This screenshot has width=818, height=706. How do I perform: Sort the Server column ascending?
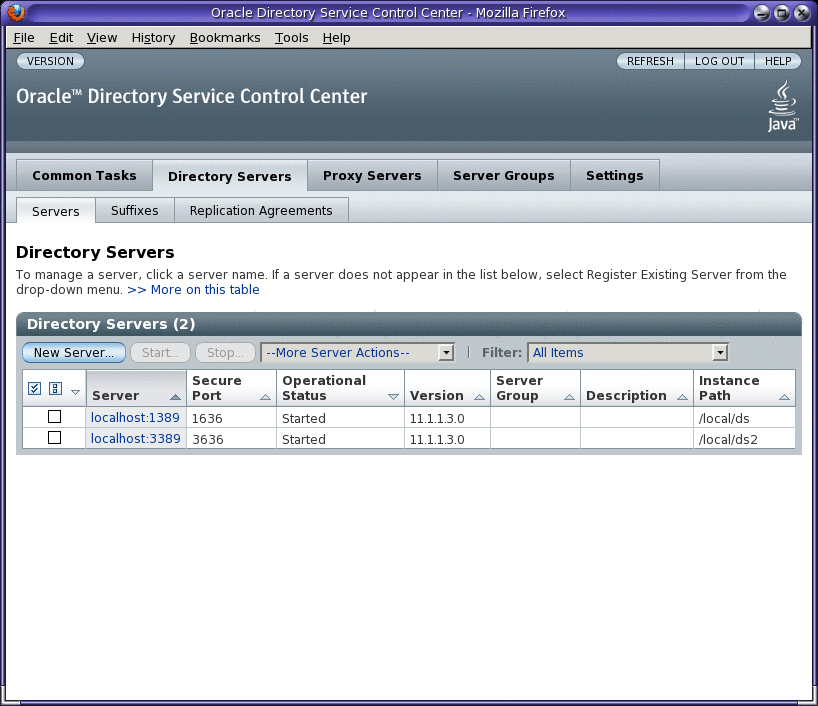[174, 397]
